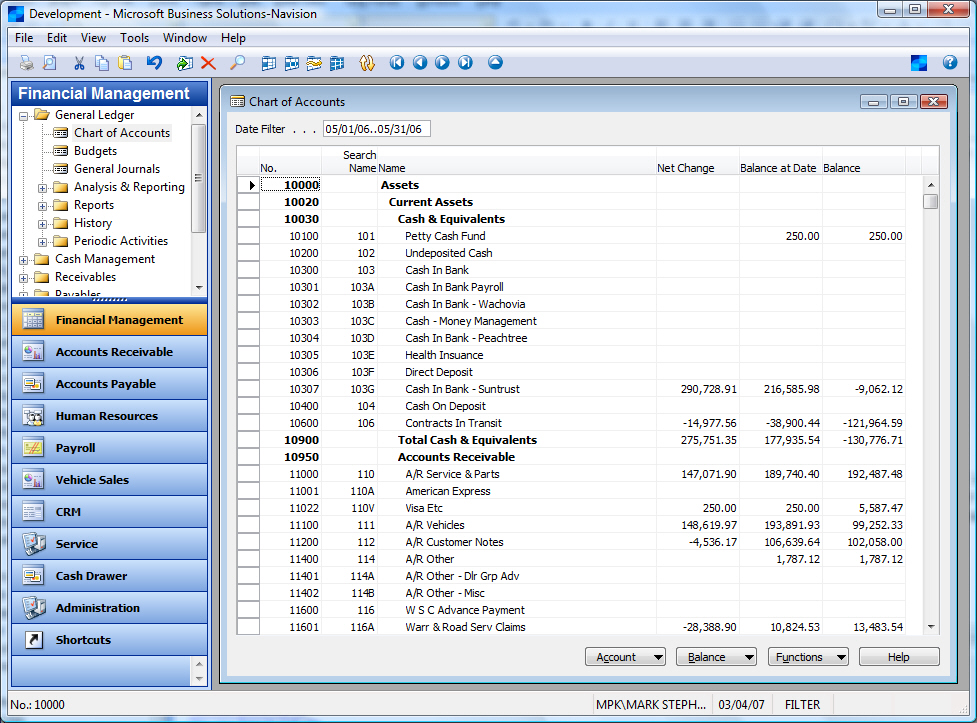Open the Human Resources module
Image resolution: width=977 pixels, height=723 pixels.
pos(109,416)
